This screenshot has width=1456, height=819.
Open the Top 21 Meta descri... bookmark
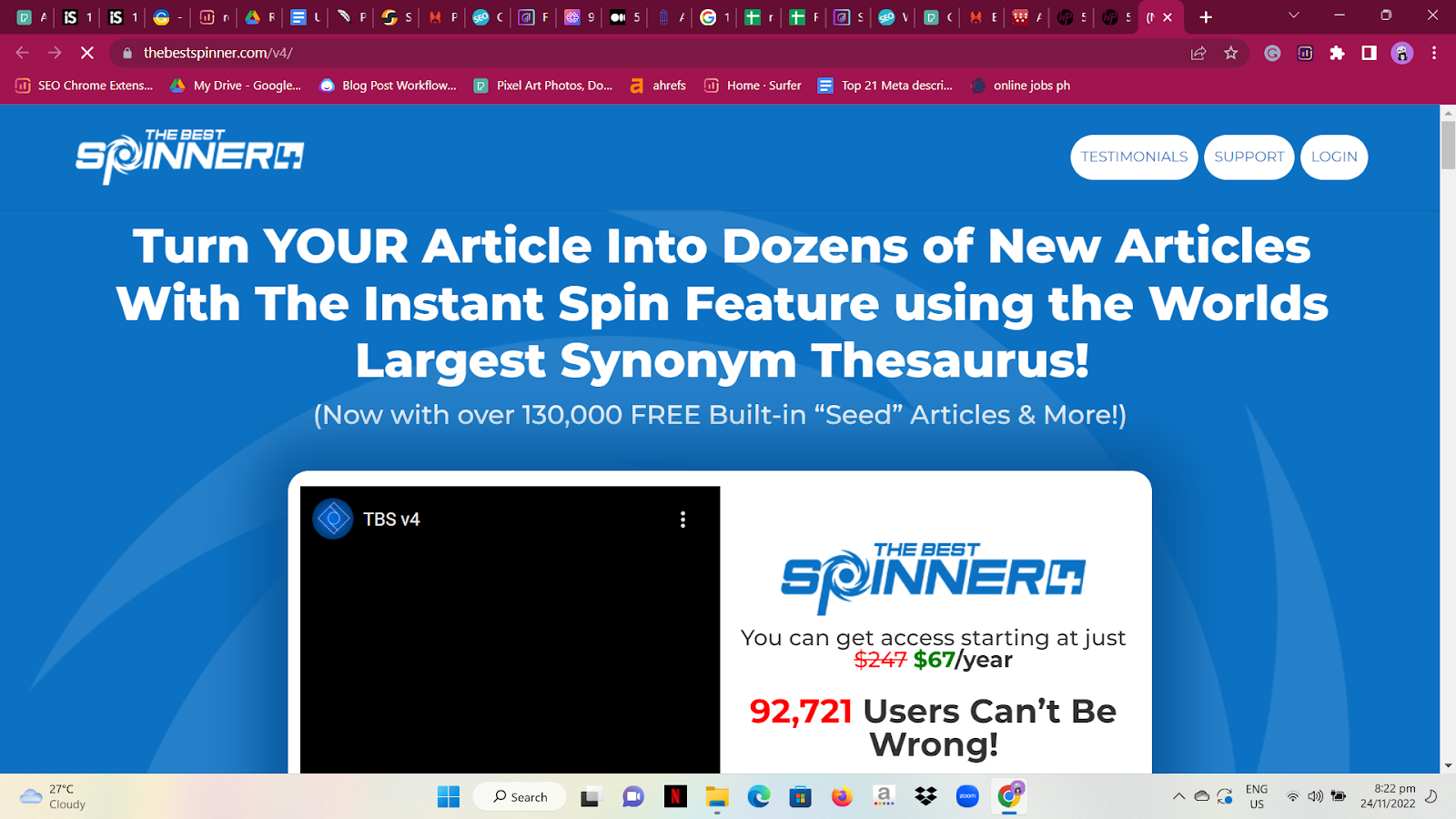coord(885,86)
